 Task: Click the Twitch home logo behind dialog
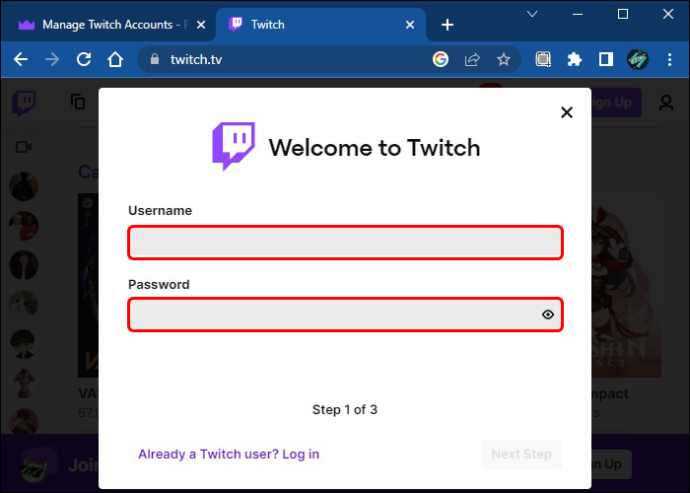24,103
